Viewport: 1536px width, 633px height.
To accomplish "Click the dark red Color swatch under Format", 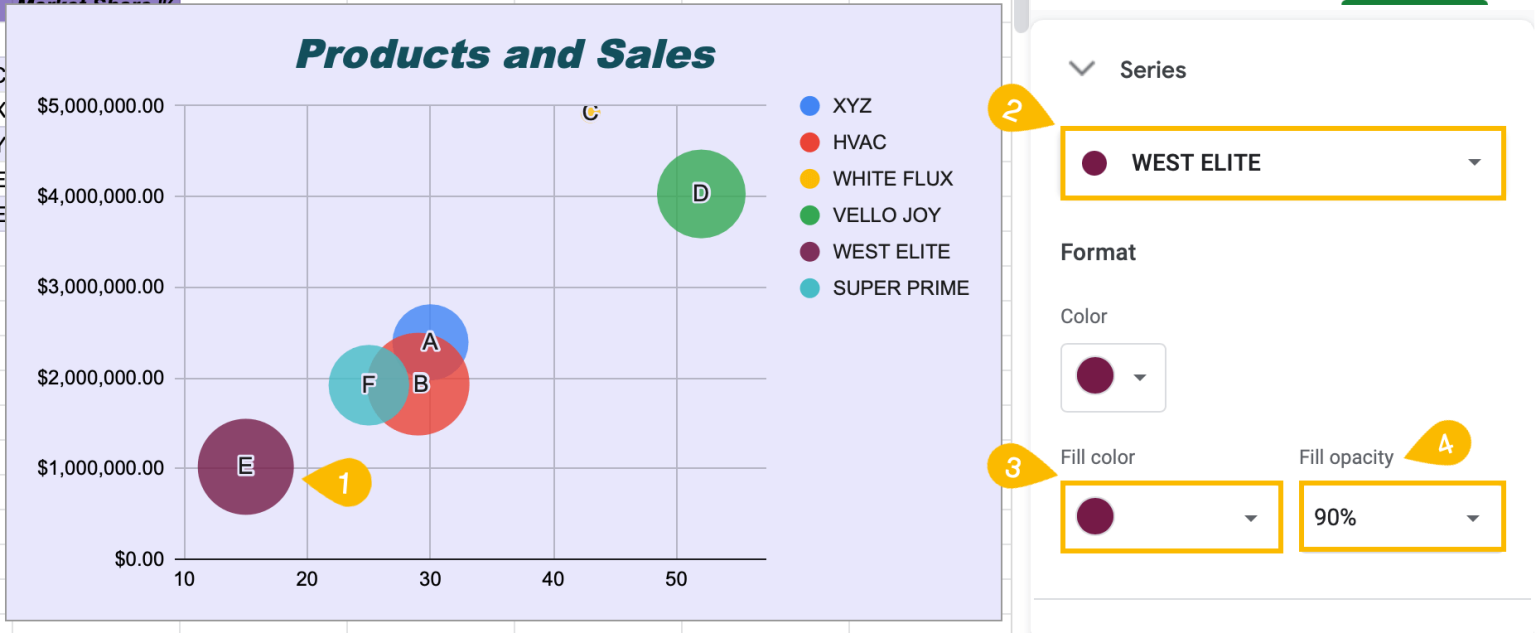I will [1094, 377].
